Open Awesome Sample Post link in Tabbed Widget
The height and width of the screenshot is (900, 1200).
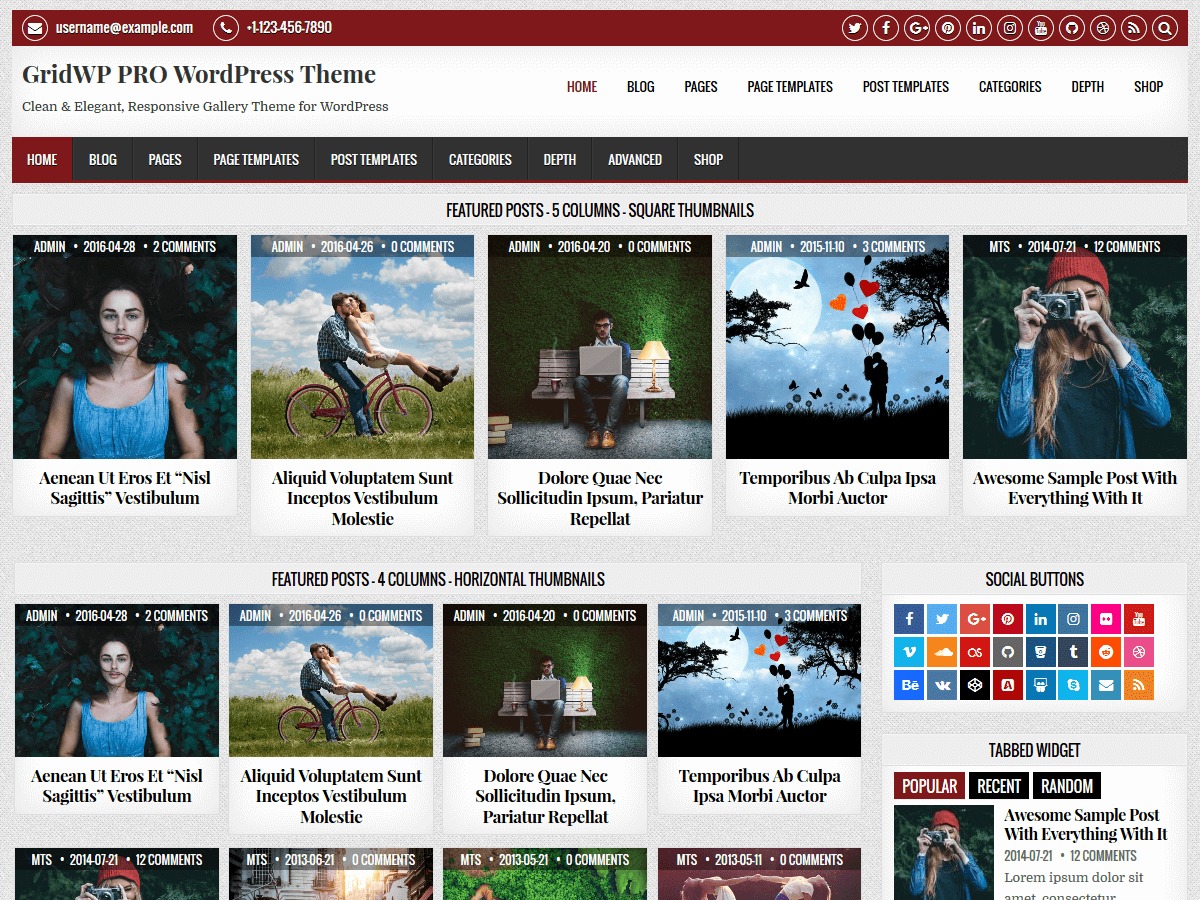(x=1085, y=824)
